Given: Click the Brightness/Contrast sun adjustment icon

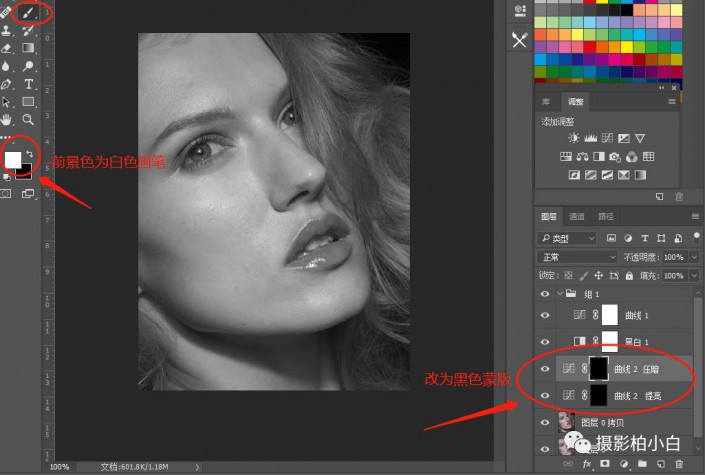Looking at the screenshot, I should [x=573, y=138].
